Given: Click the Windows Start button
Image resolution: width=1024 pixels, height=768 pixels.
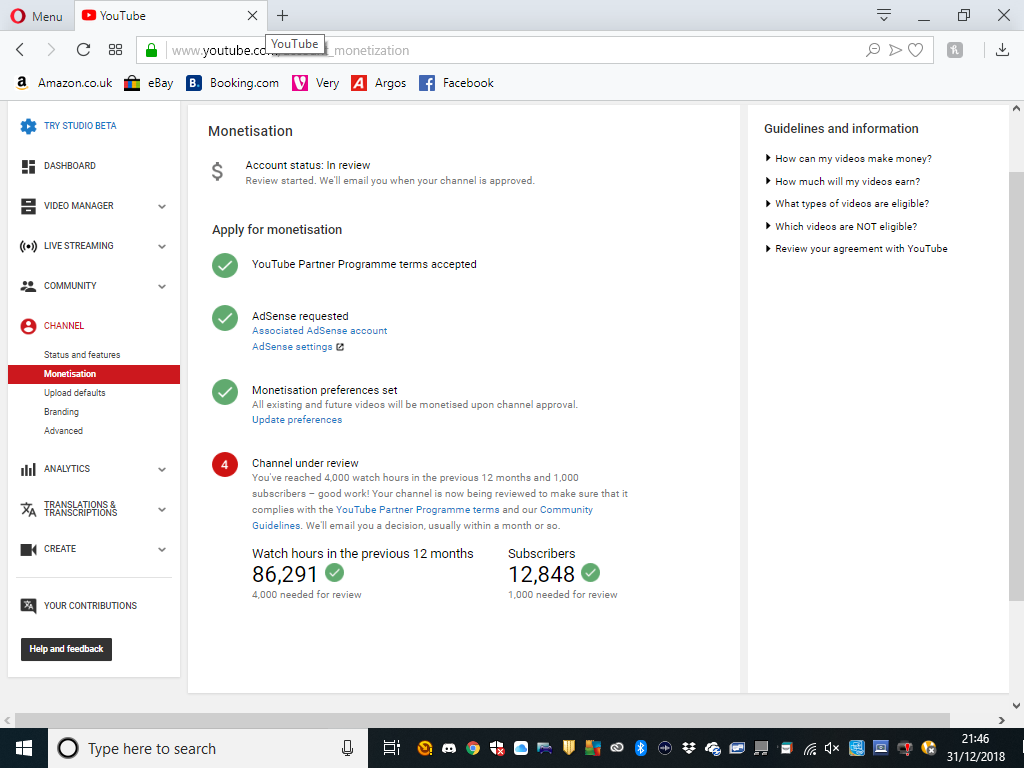Looking at the screenshot, I should pos(24,748).
